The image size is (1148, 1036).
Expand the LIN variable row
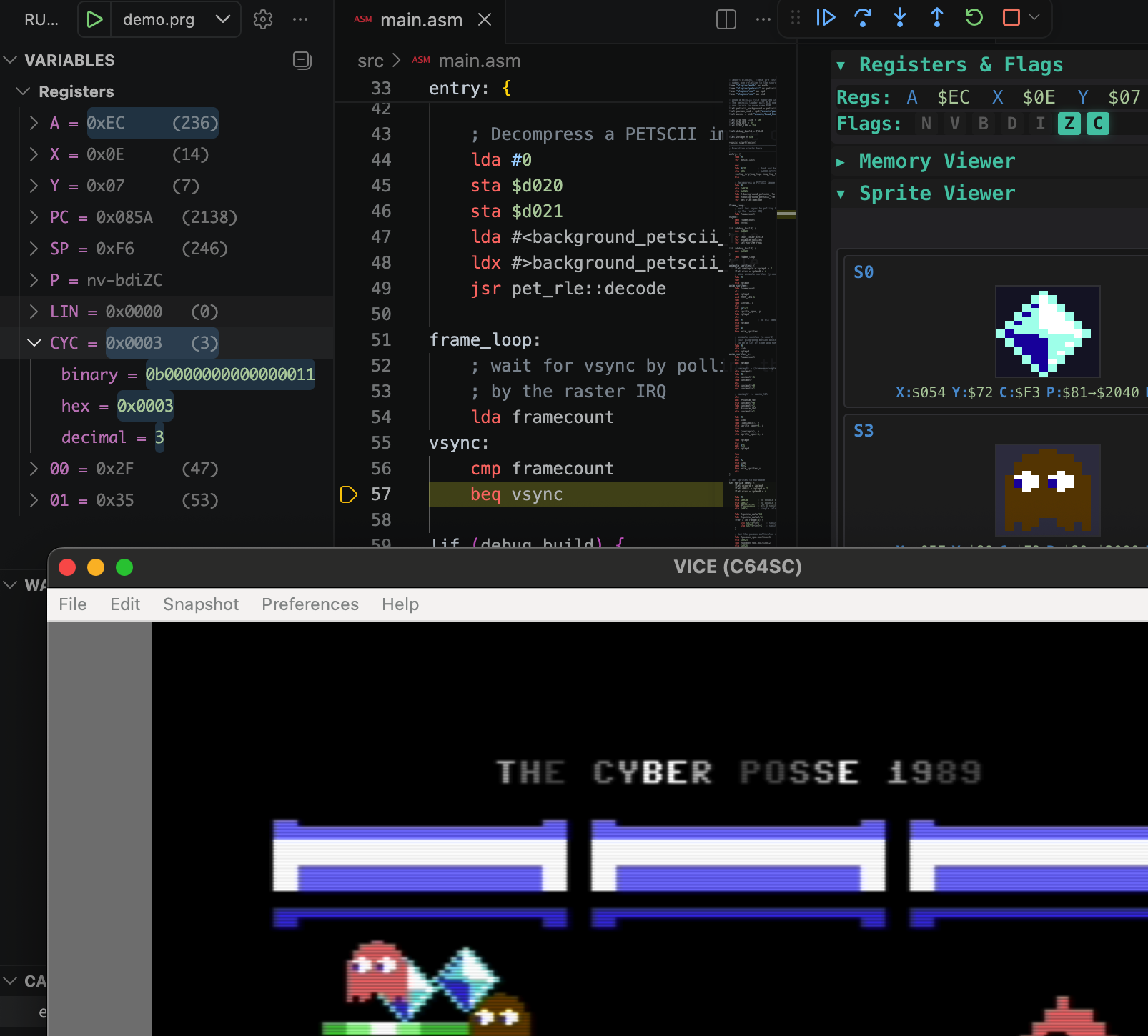point(34,312)
